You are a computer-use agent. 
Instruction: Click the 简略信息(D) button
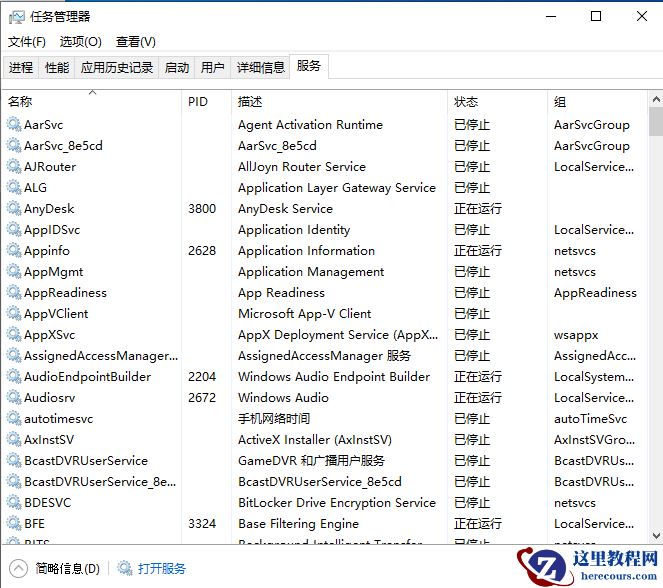click(x=67, y=569)
